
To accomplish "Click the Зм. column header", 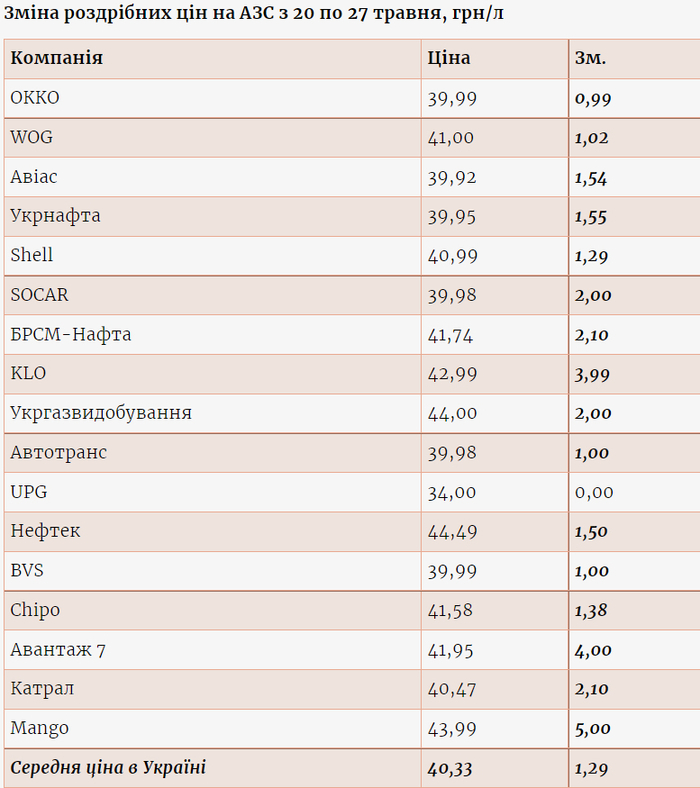I will (x=590, y=58).
